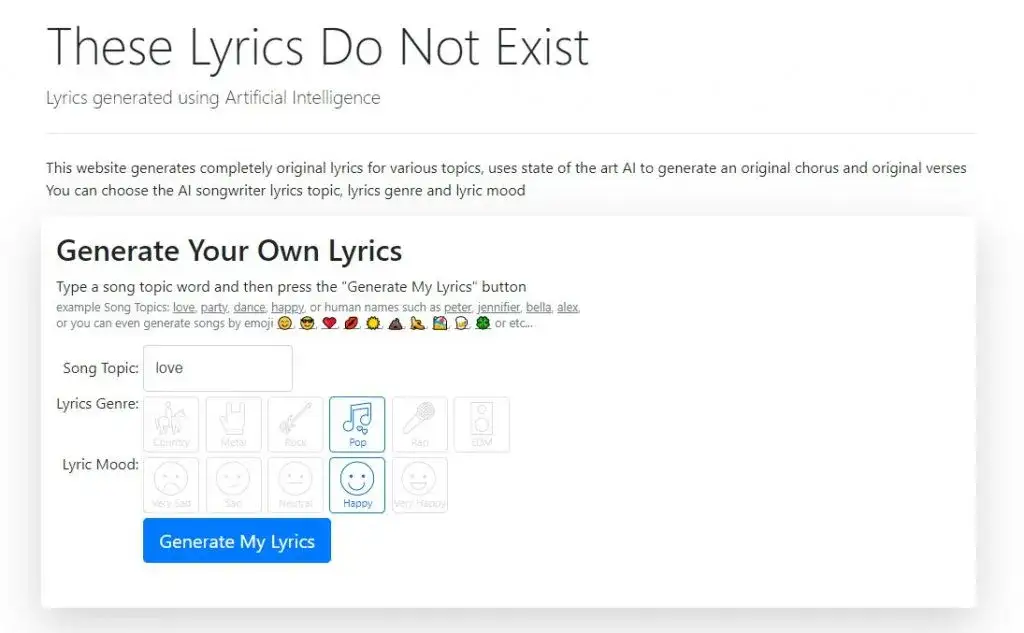The image size is (1024, 633).
Task: Open the bella topic link
Action: pos(538,307)
